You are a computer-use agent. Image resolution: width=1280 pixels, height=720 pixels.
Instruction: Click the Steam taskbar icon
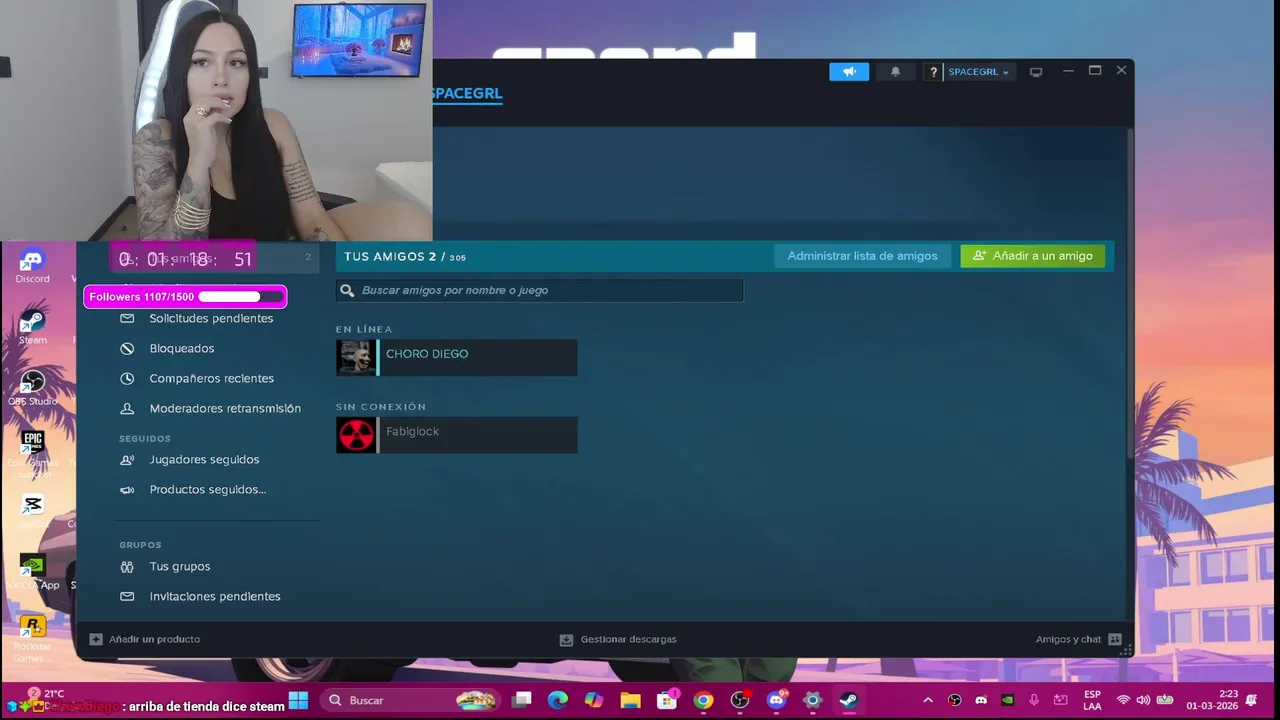point(848,700)
